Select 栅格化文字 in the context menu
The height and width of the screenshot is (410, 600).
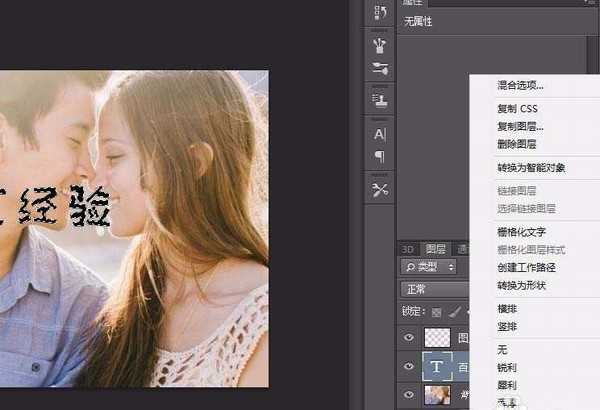coord(524,232)
